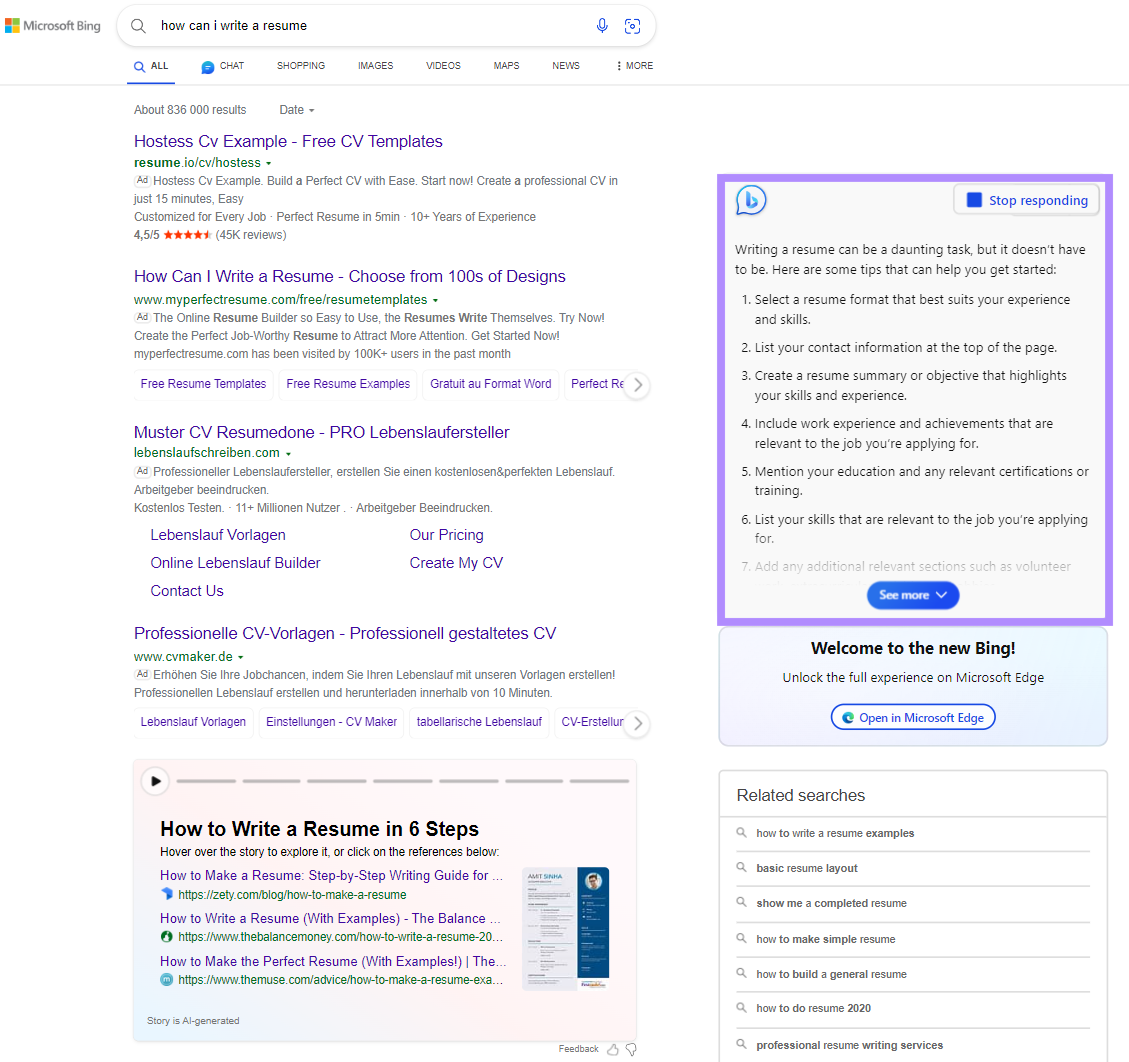Give thumbs up feedback on the story
1129x1062 pixels.
(x=614, y=1049)
